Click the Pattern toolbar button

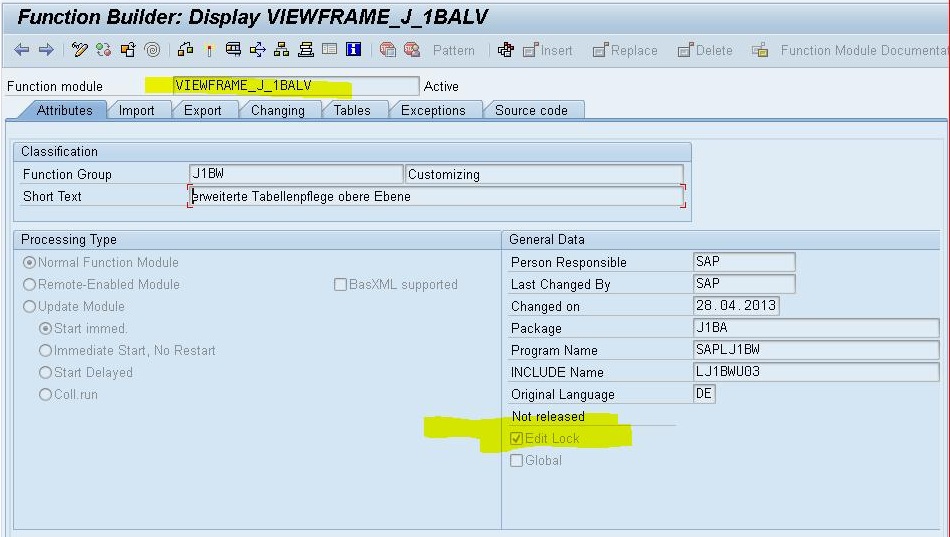click(454, 50)
